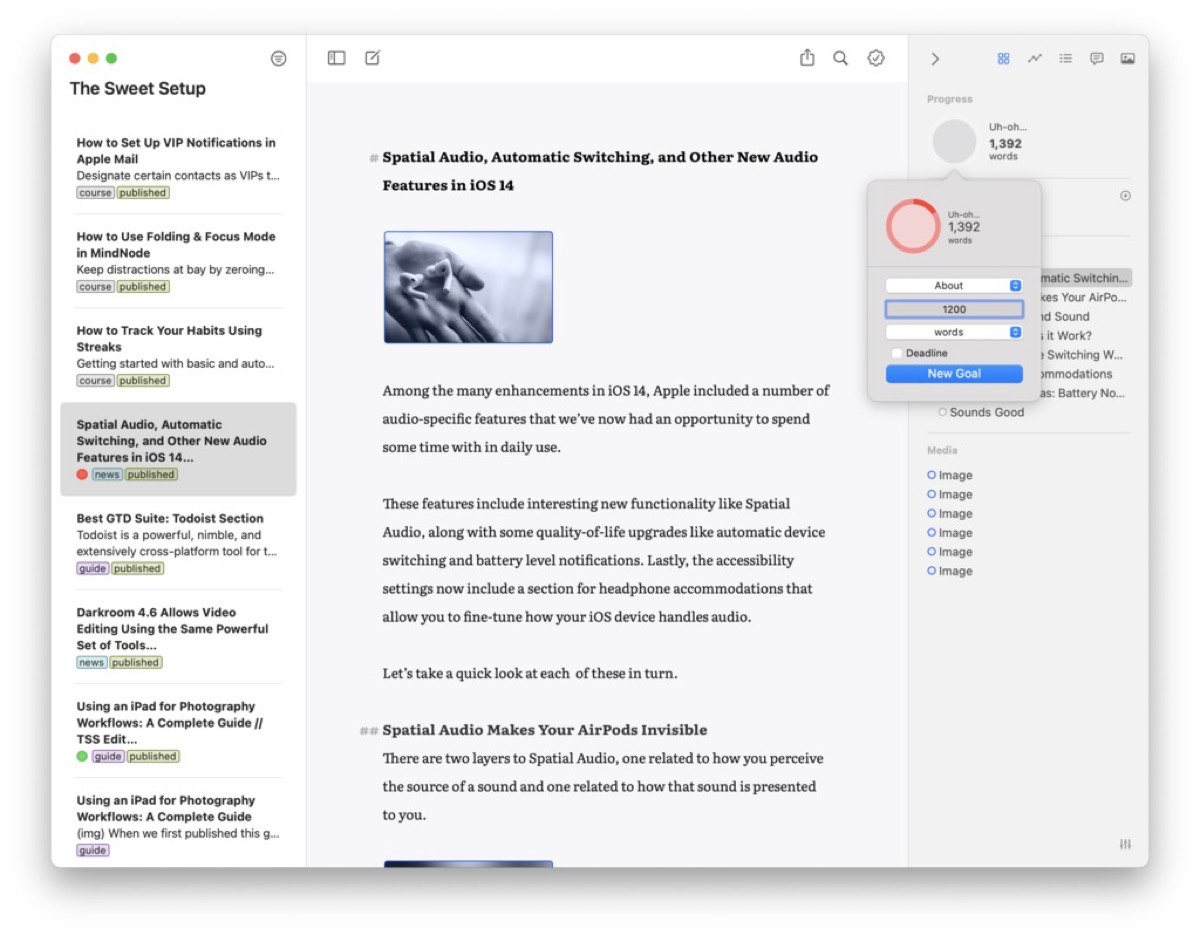Toggle the library sidebar view icon
Image resolution: width=1200 pixels, height=935 pixels.
[337, 59]
